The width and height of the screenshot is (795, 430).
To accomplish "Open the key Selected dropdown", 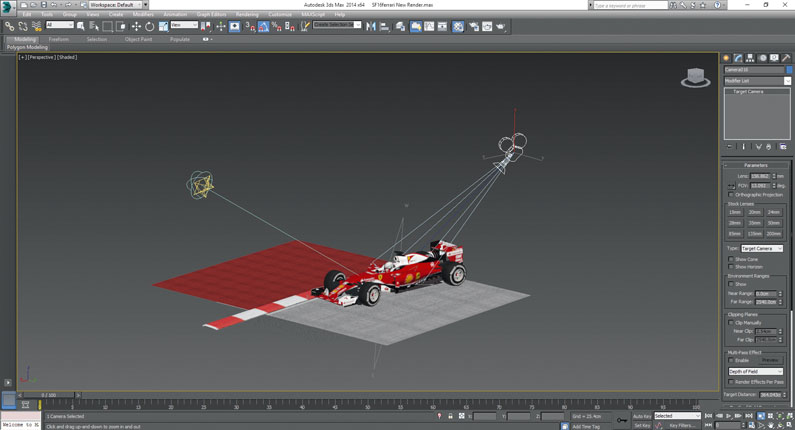I will [x=677, y=416].
